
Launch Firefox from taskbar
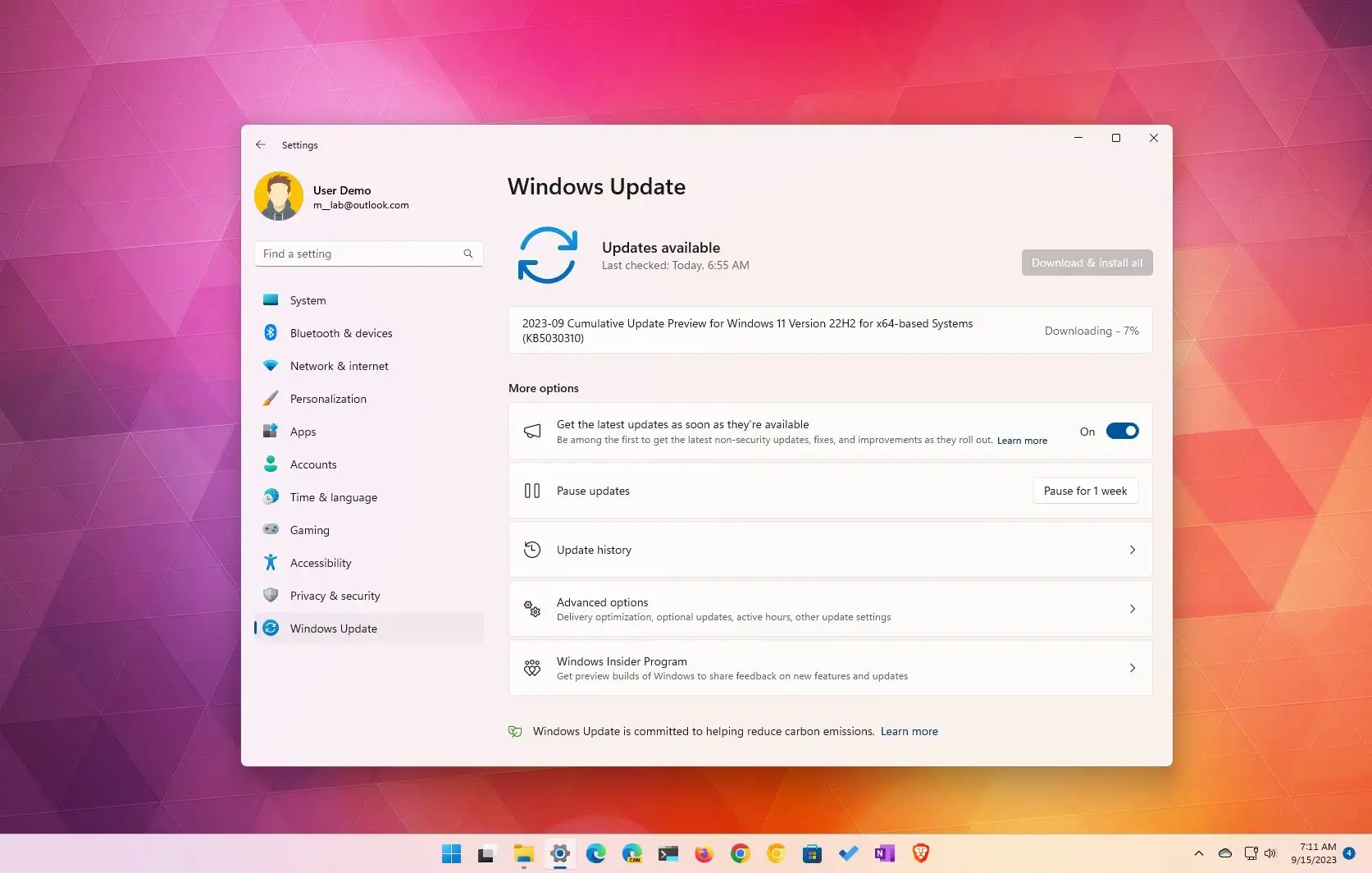coord(704,854)
